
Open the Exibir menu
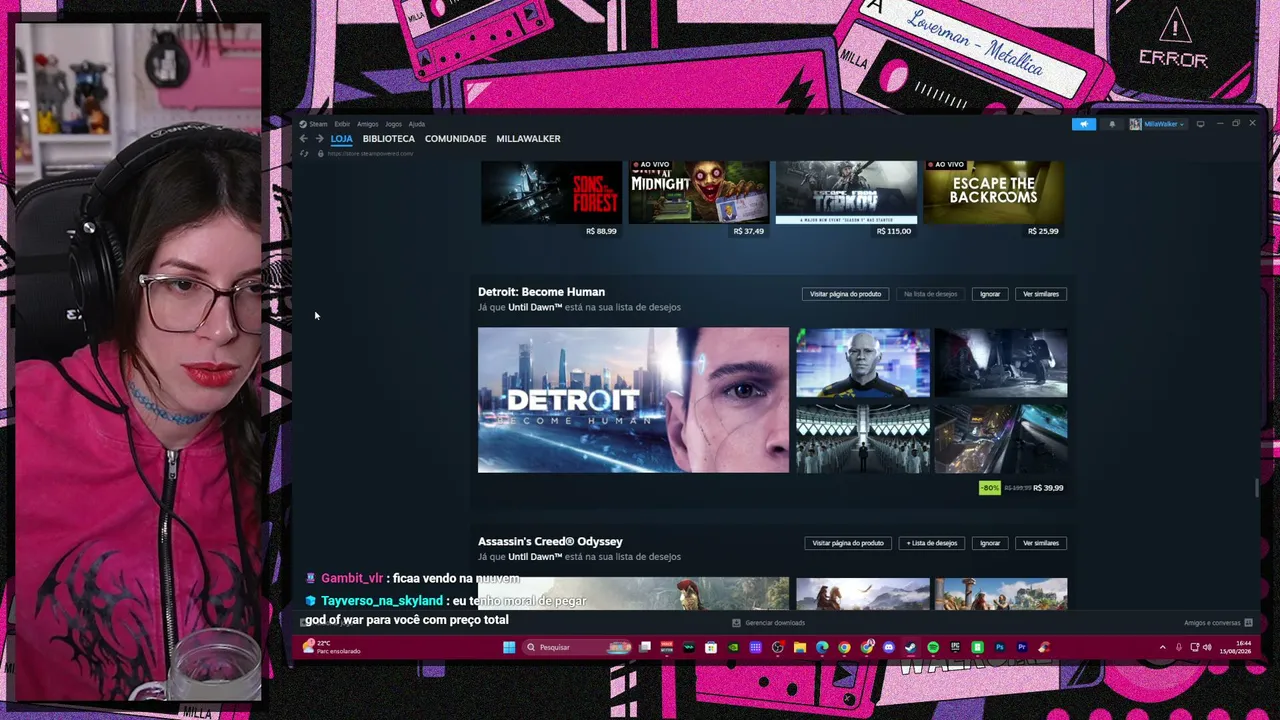pyautogui.click(x=342, y=124)
